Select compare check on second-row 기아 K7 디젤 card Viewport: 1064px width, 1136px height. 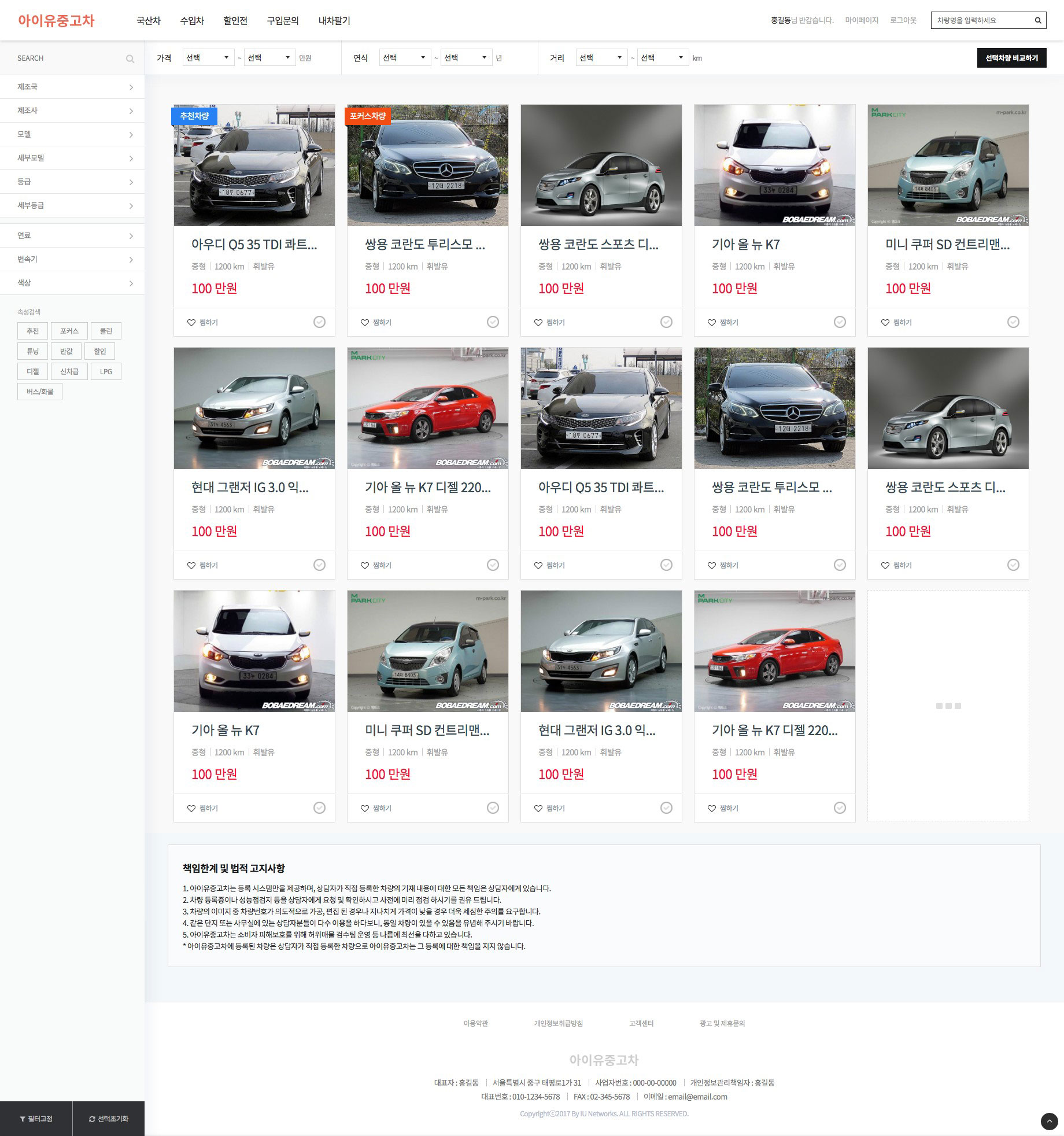click(x=493, y=565)
